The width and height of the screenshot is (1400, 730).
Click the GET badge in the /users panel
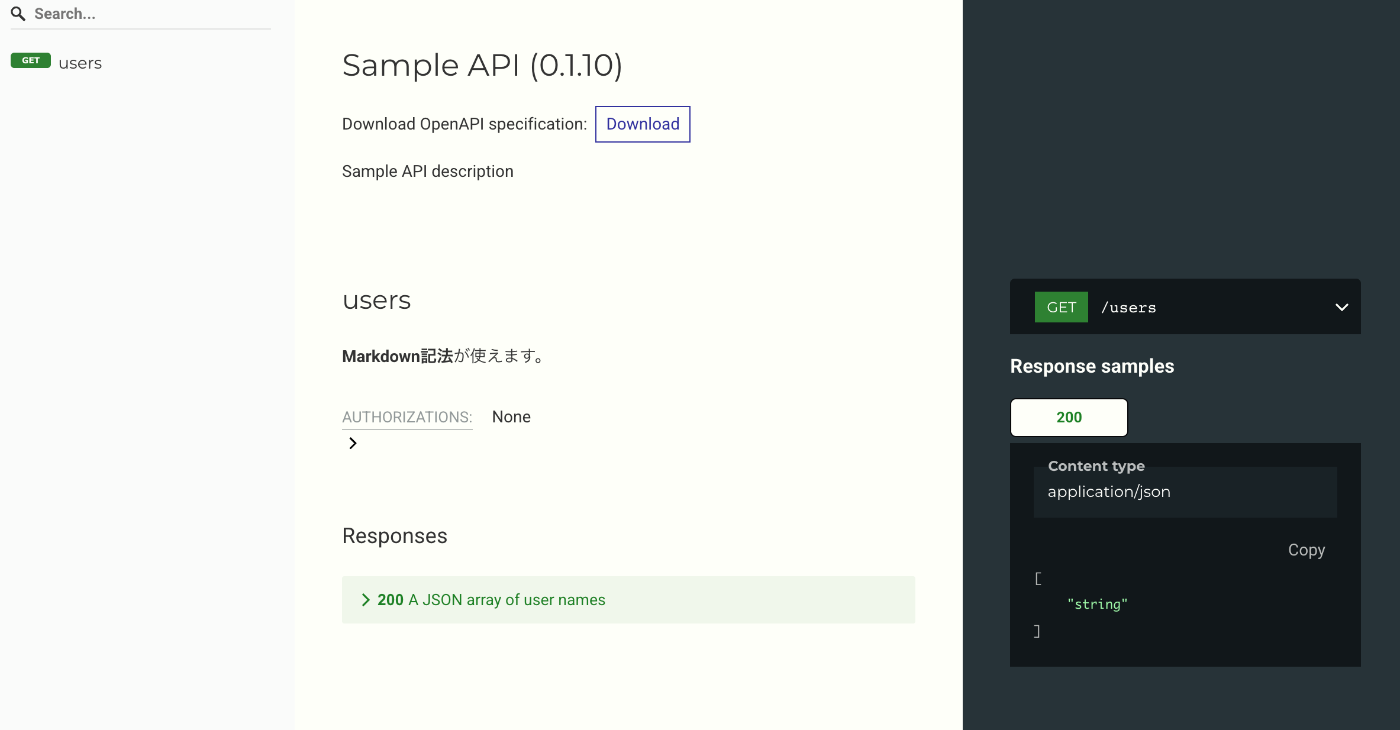click(1061, 307)
